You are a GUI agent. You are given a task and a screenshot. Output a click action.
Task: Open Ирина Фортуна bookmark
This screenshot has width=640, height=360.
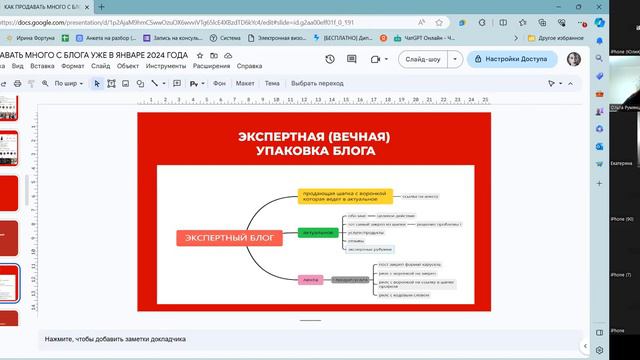(31, 38)
